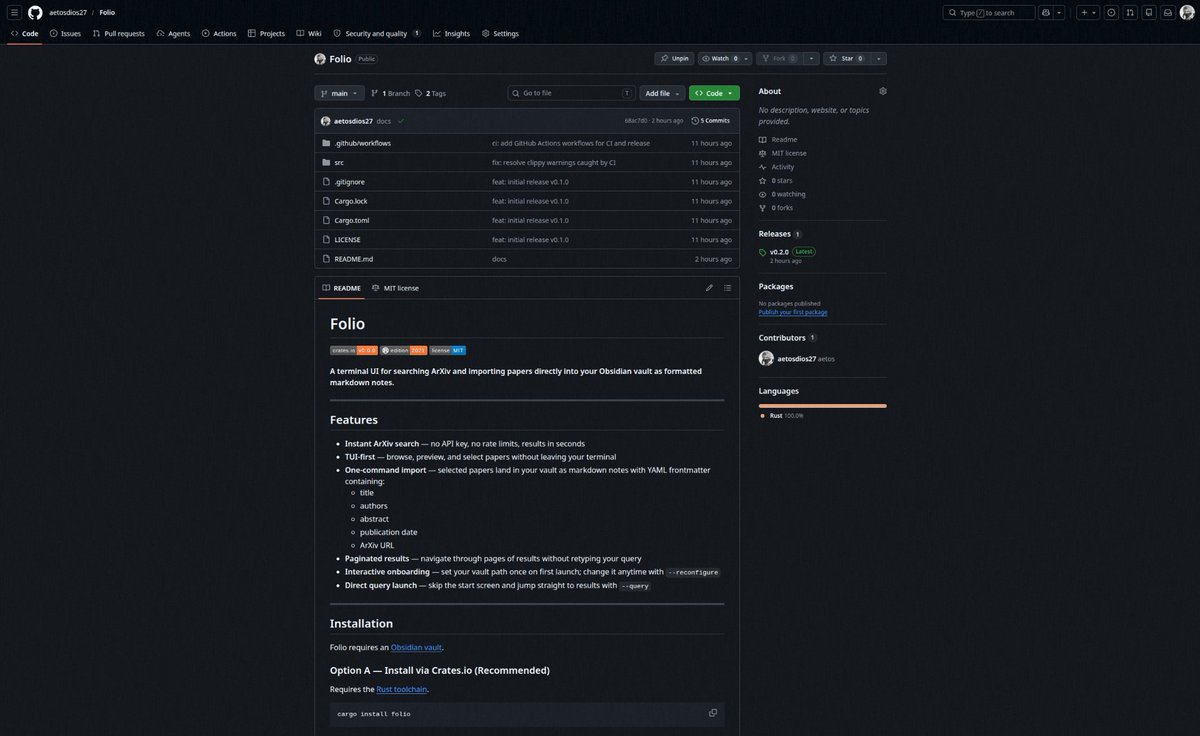Open pull requests icon in top header
1200x736 pixels.
tap(1130, 12)
